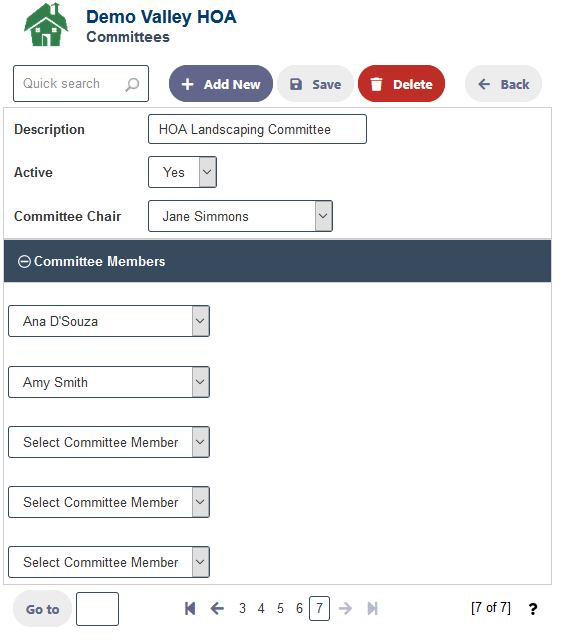Screen dimensions: 563x643
Task: Click the red Delete button
Action: click(x=401, y=84)
